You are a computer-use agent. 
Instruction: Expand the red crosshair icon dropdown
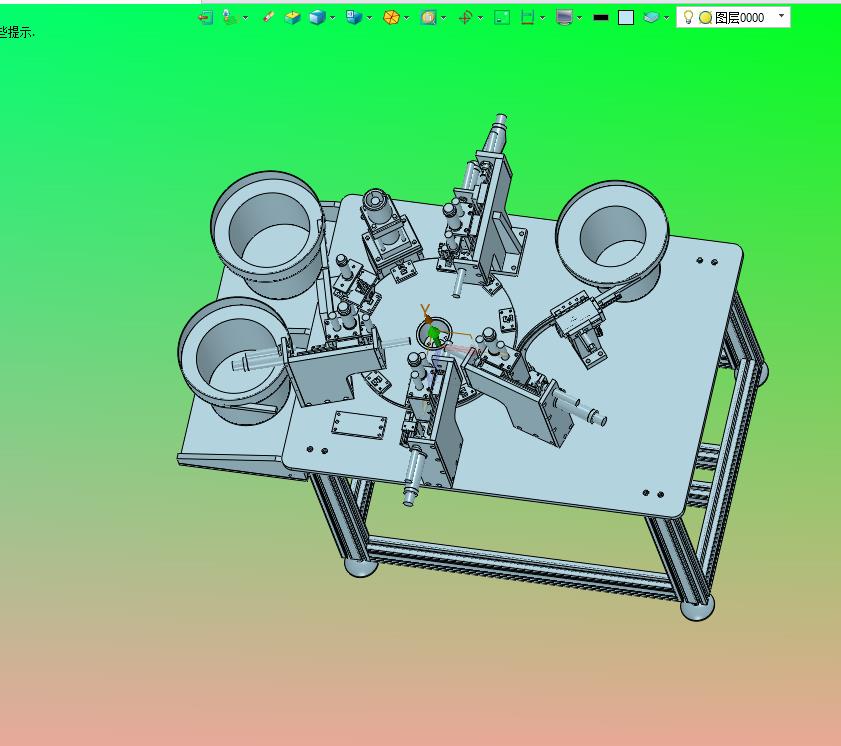point(480,18)
